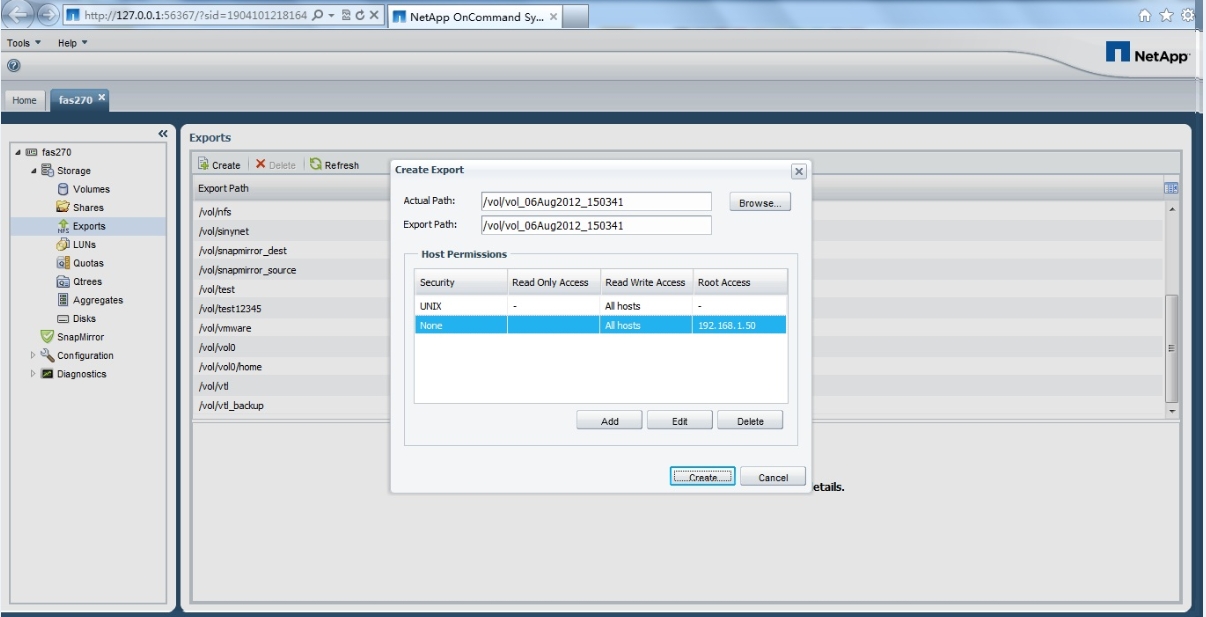Select the None security row
Viewport: 1206px width, 617px height.
600,325
